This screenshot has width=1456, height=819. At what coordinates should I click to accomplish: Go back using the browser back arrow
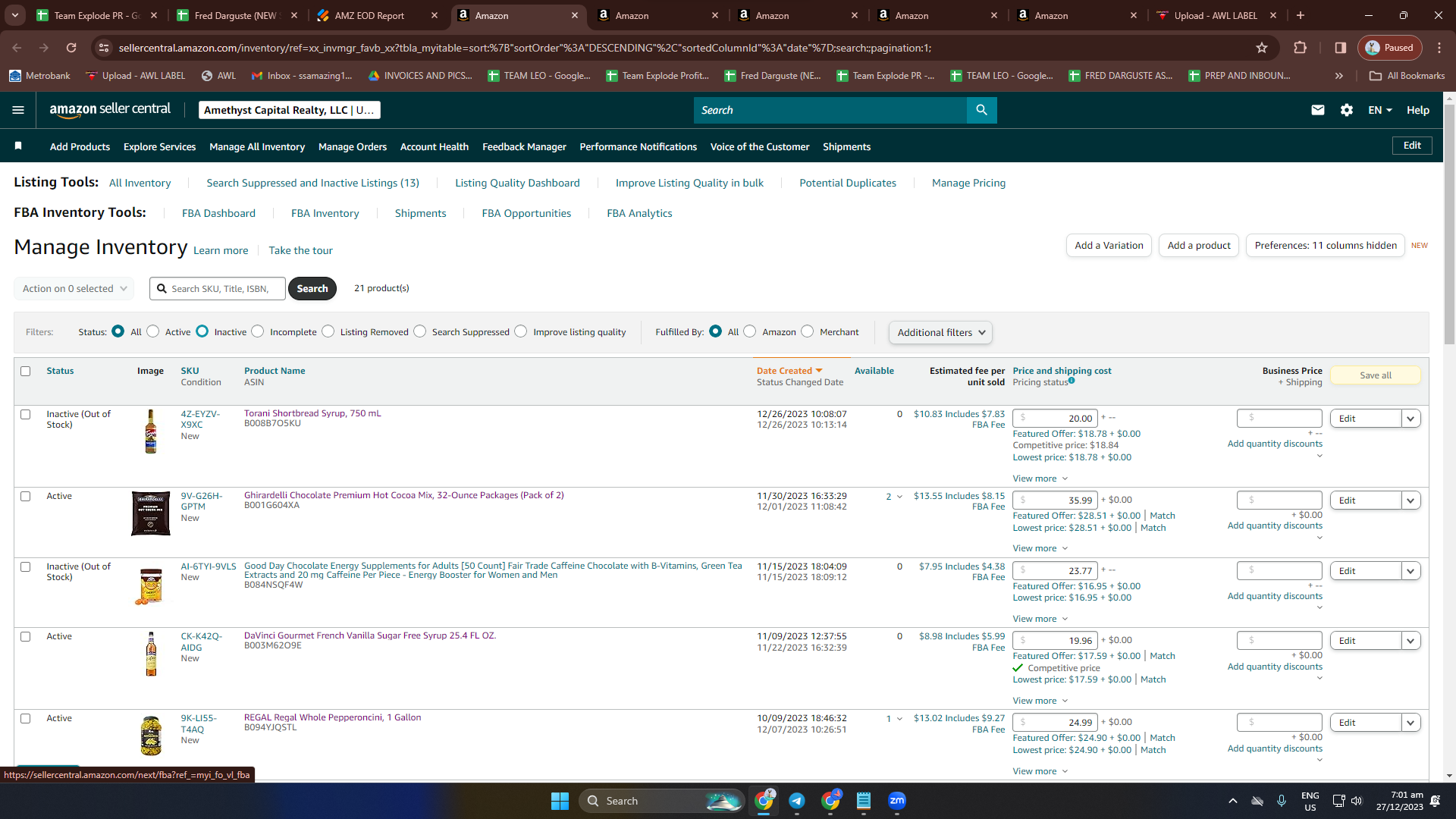pos(17,48)
